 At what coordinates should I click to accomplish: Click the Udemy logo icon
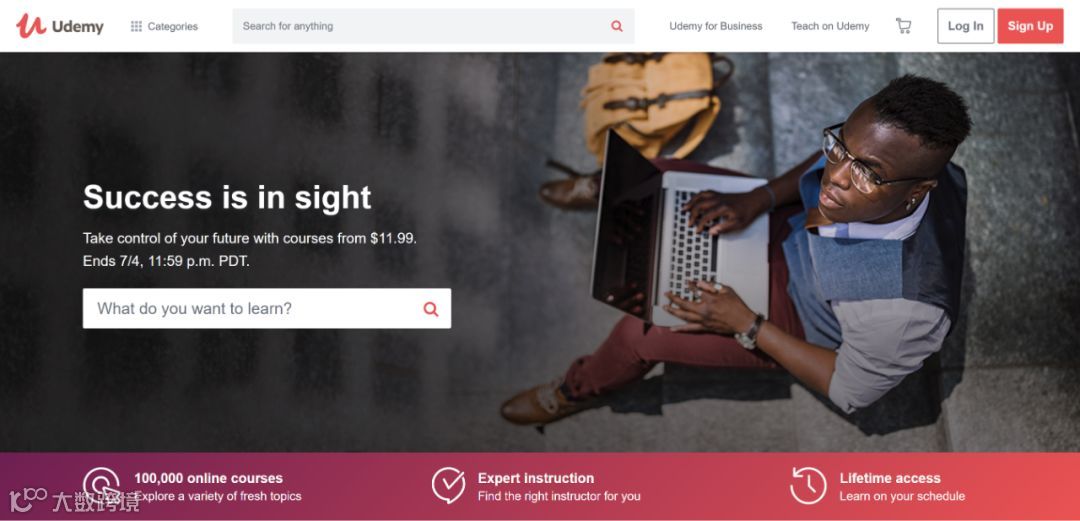pyautogui.click(x=31, y=25)
